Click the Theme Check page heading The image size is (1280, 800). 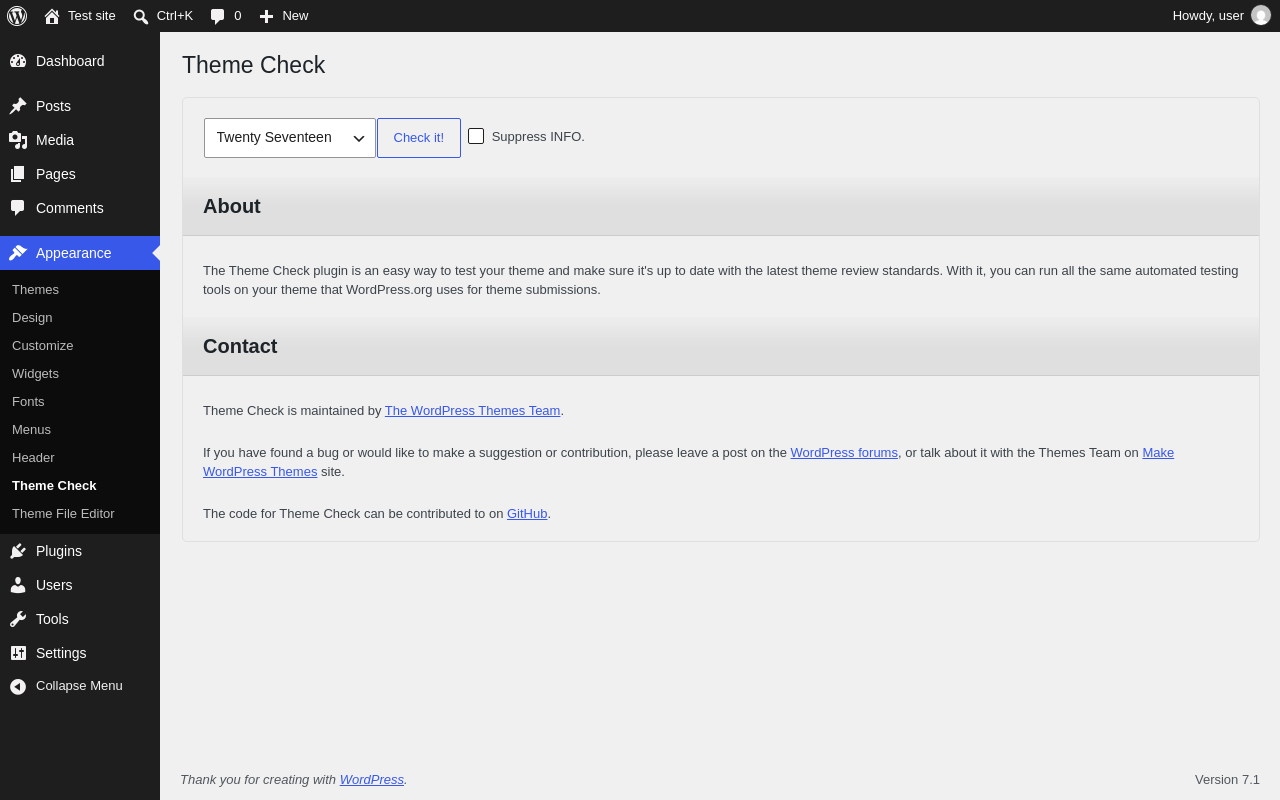pos(253,65)
